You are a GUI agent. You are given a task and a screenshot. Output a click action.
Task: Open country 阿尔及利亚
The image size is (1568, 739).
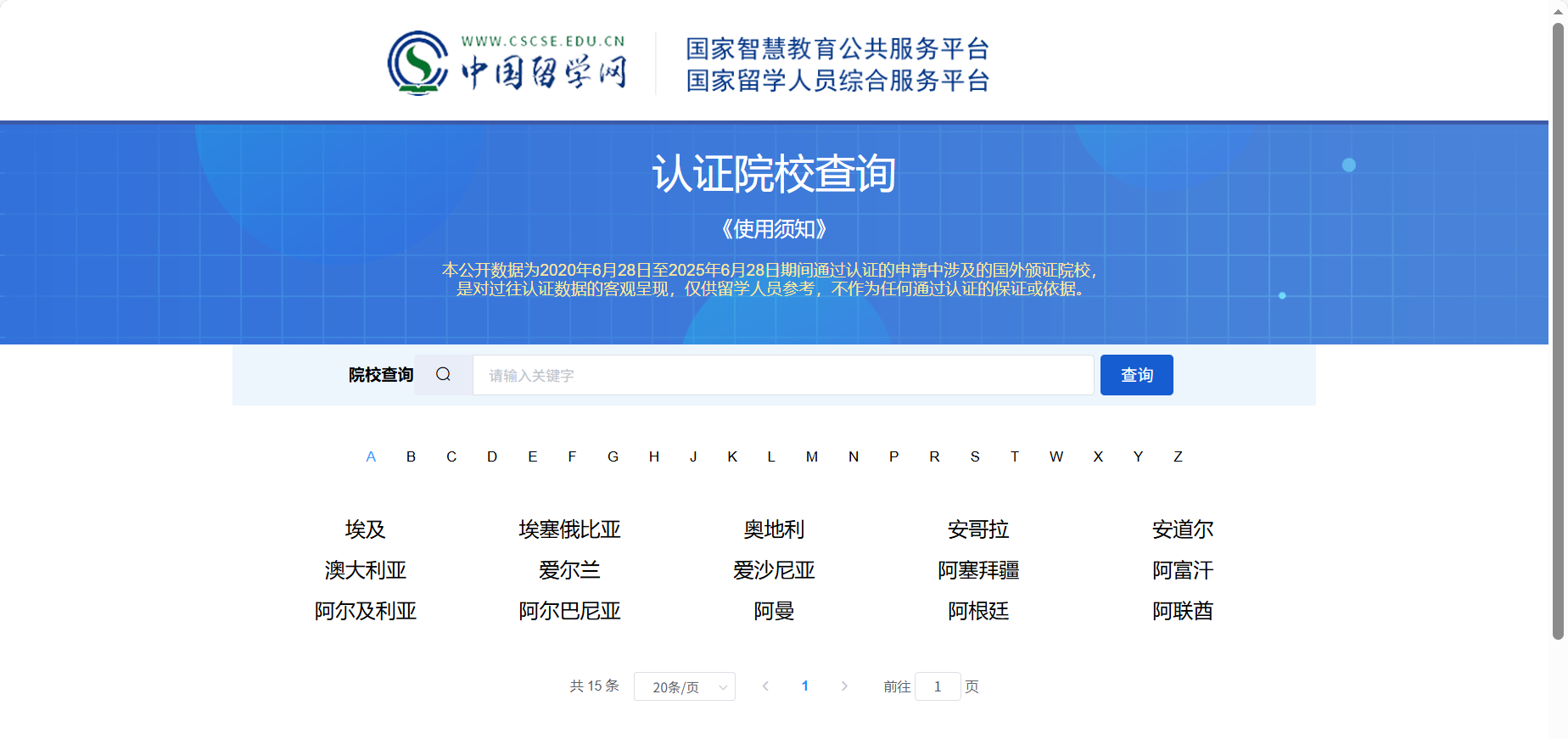click(366, 611)
